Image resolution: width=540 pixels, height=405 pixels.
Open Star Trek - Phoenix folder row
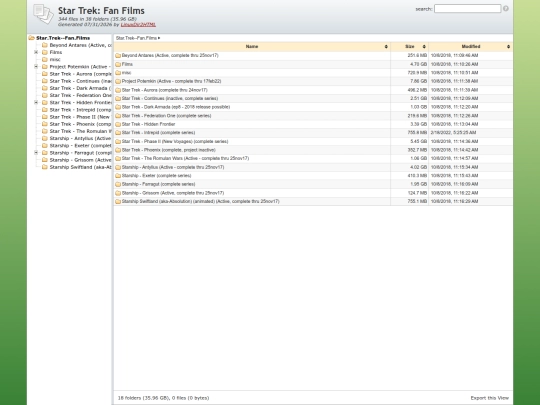pos(169,150)
